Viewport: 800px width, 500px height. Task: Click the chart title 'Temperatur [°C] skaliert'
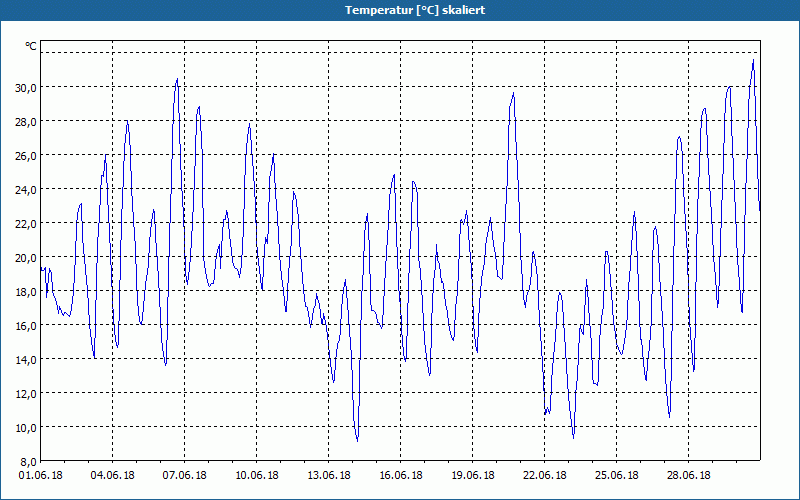pos(415,10)
